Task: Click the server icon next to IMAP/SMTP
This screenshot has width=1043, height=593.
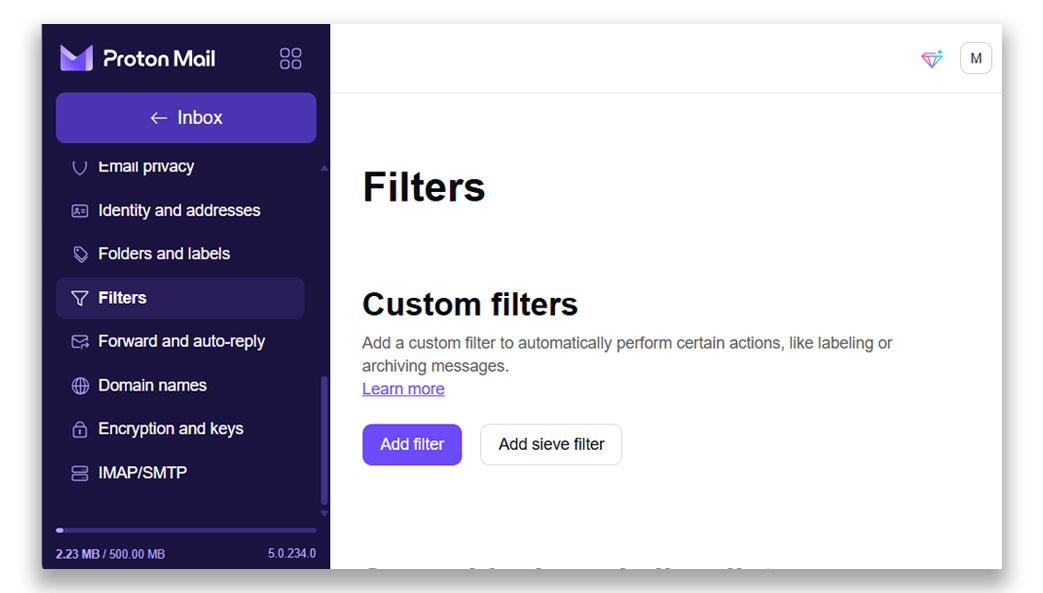Action: coord(80,472)
